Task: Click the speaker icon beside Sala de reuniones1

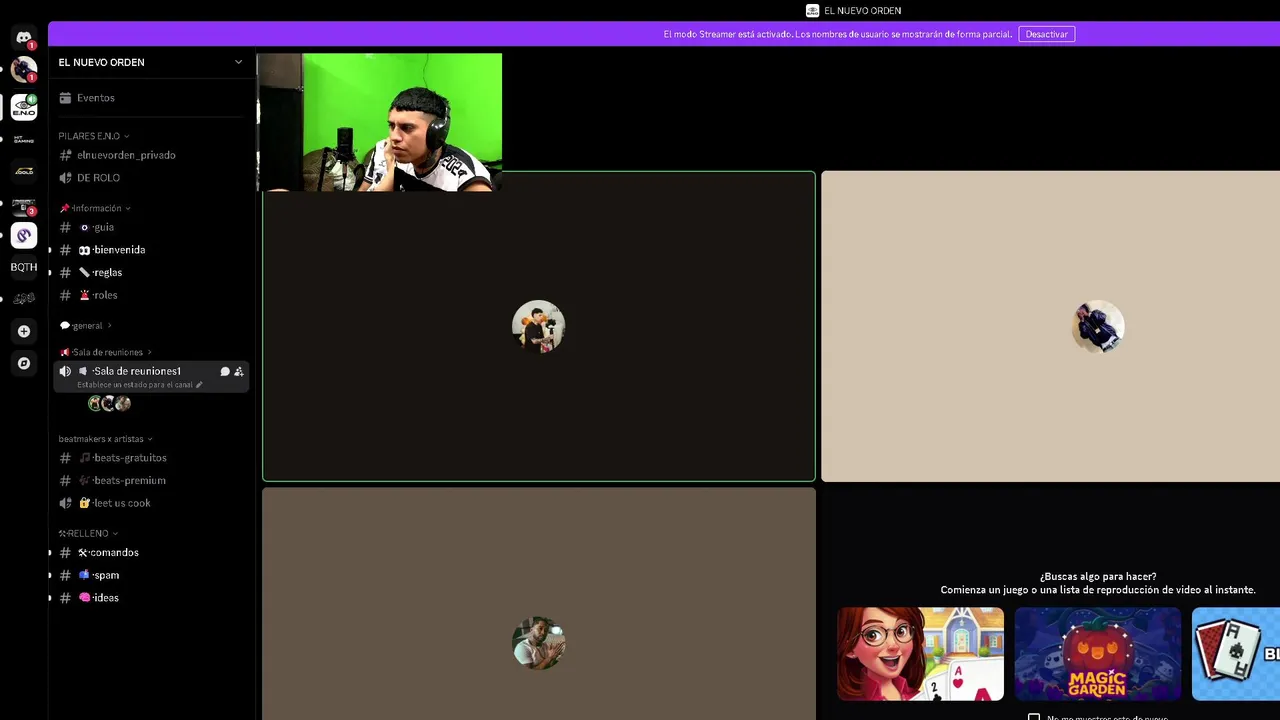Action: coord(65,371)
